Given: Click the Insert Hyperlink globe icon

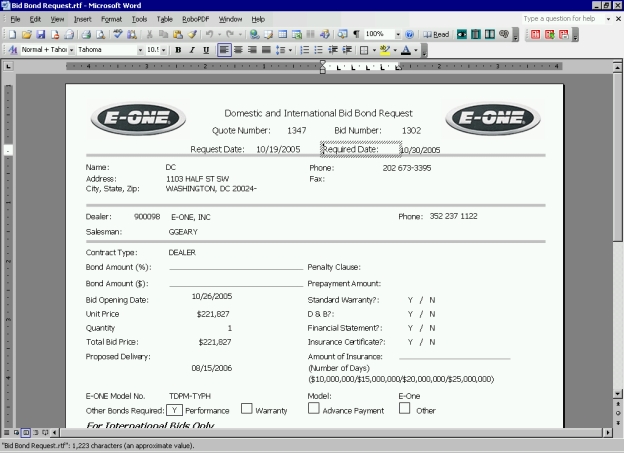Looking at the screenshot, I should tap(254, 35).
